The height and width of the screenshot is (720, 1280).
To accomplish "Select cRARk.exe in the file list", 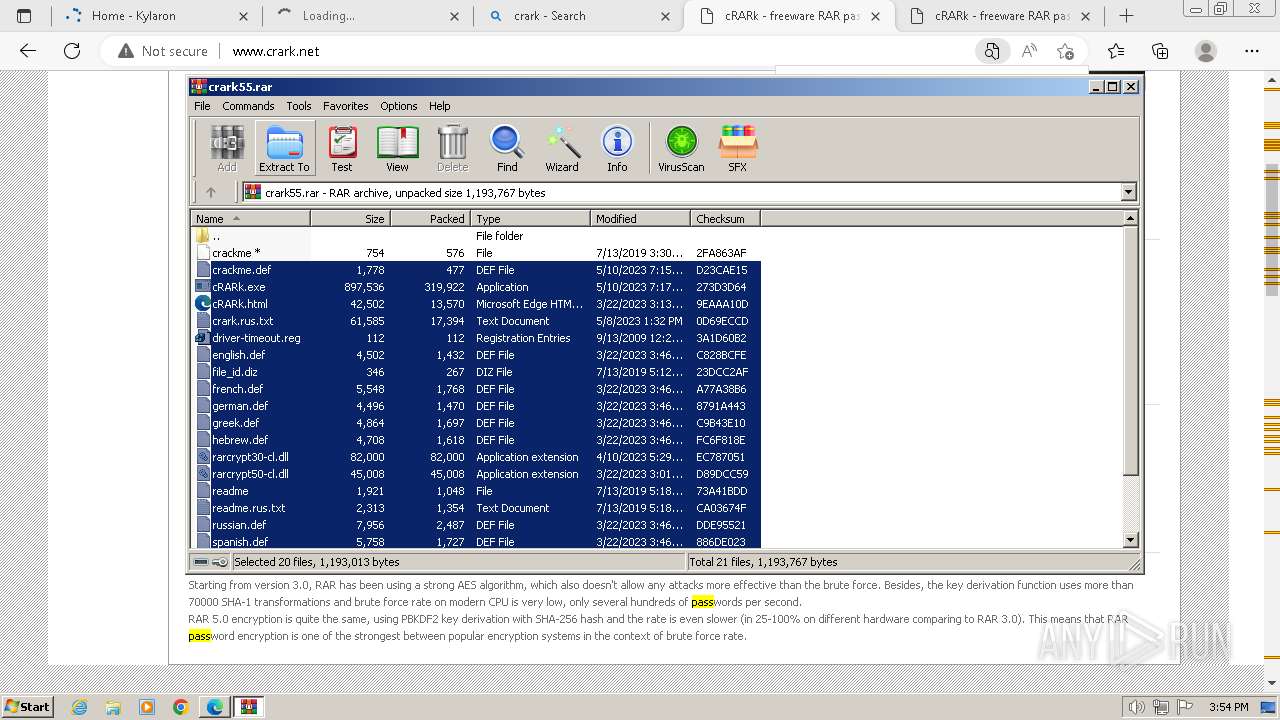I will coord(476,287).
